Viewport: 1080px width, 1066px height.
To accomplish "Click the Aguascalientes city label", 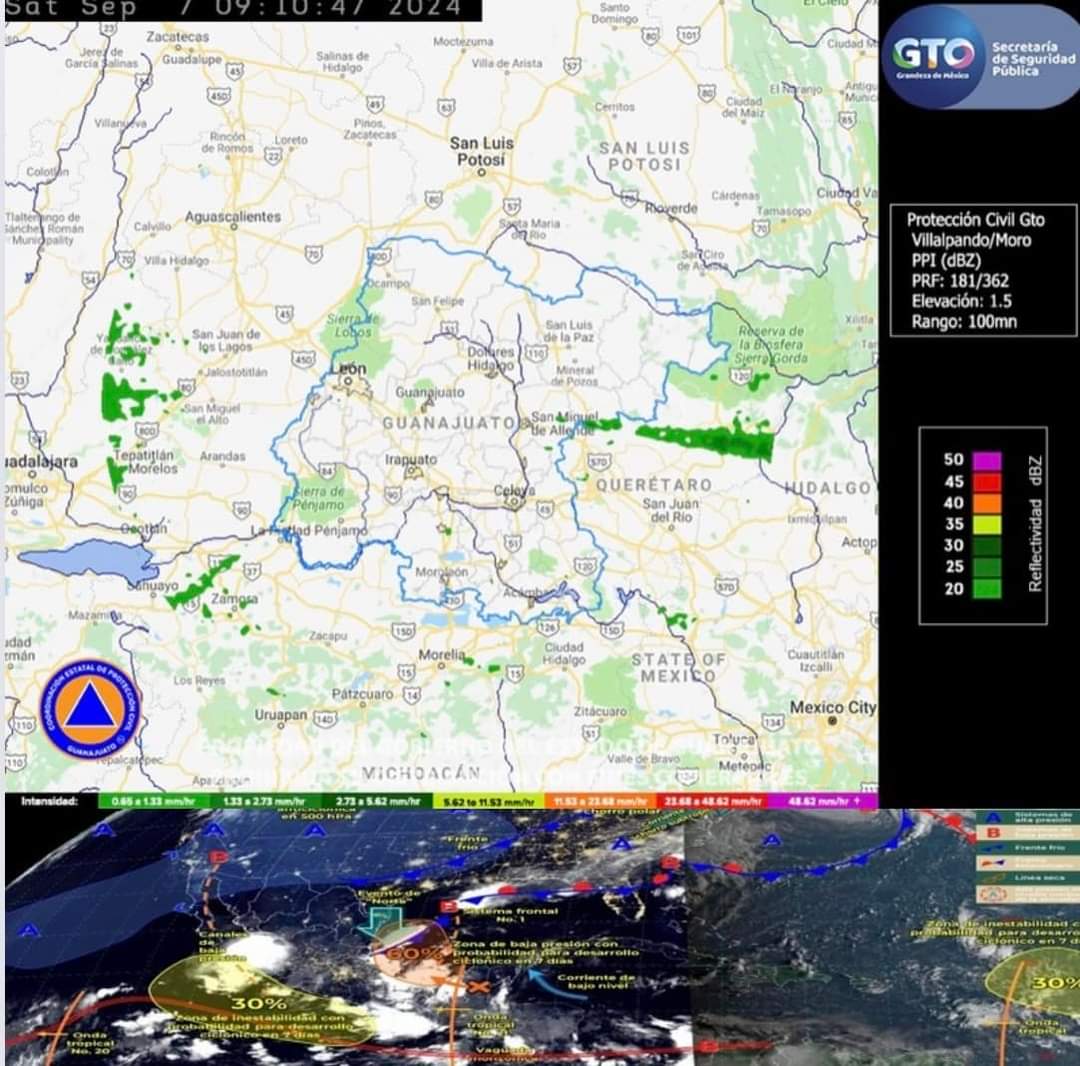I will (x=233, y=217).
